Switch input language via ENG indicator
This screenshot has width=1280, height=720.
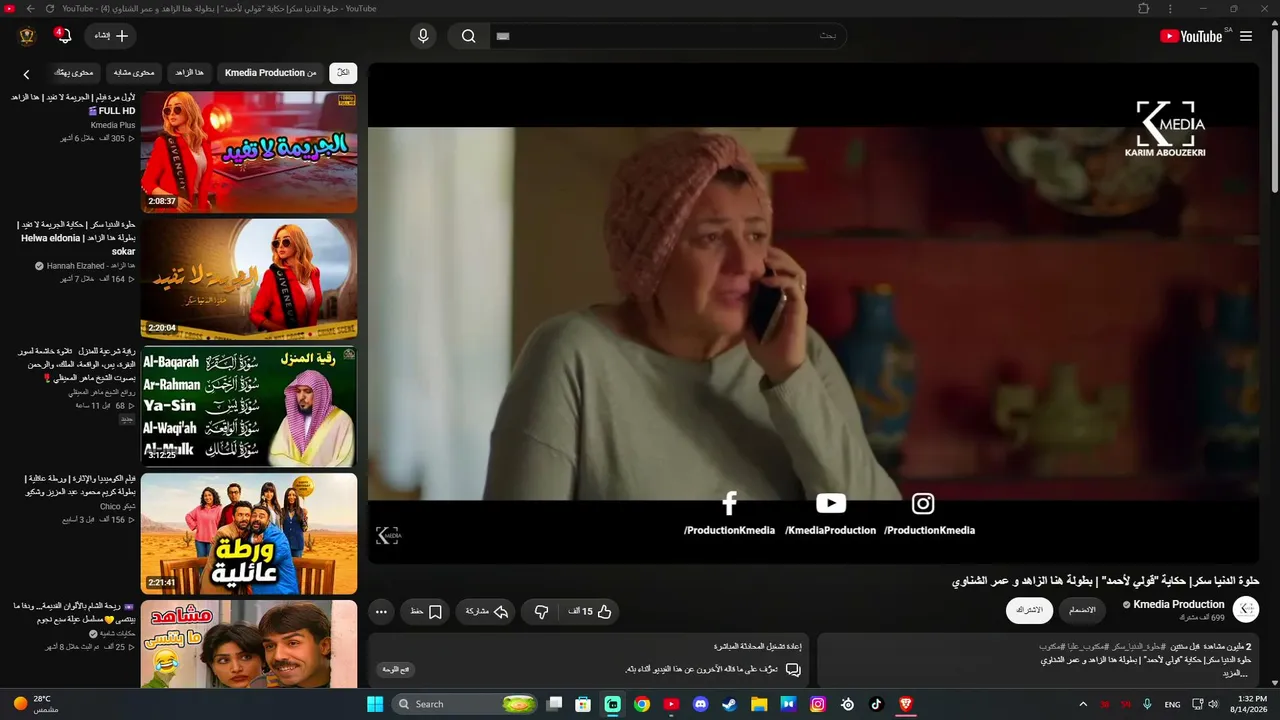point(1172,704)
